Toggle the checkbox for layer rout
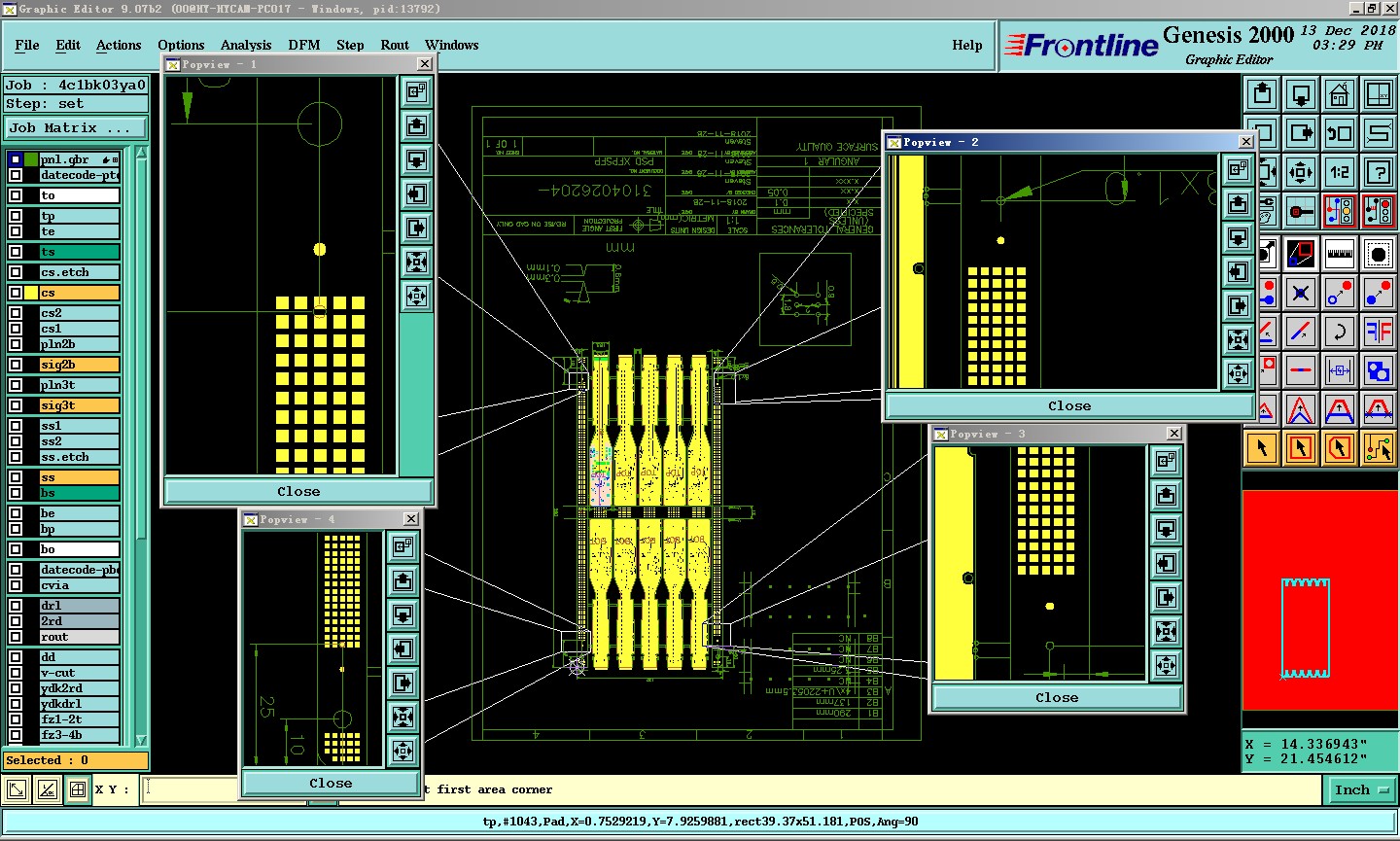The width and height of the screenshot is (1400, 841). (x=16, y=637)
